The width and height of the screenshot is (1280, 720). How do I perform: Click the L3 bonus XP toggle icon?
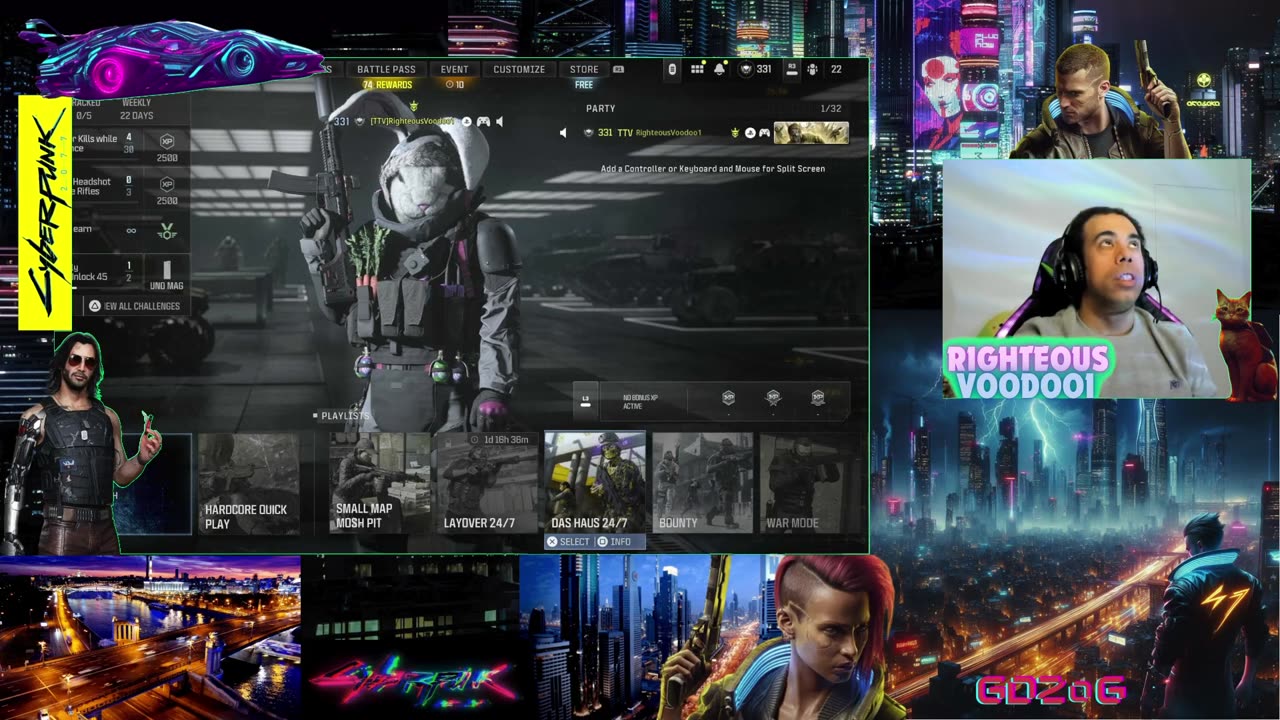coord(586,401)
